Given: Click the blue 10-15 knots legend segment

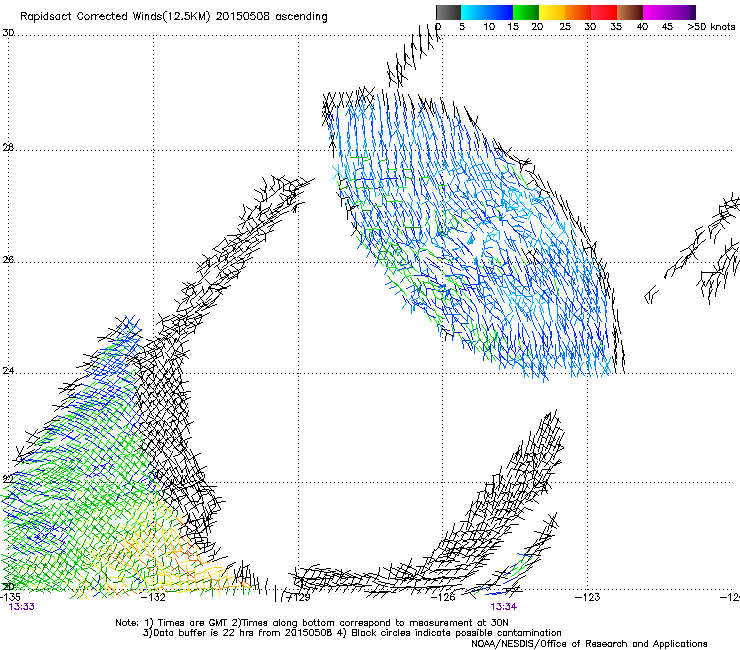Looking at the screenshot, I should click(x=500, y=12).
